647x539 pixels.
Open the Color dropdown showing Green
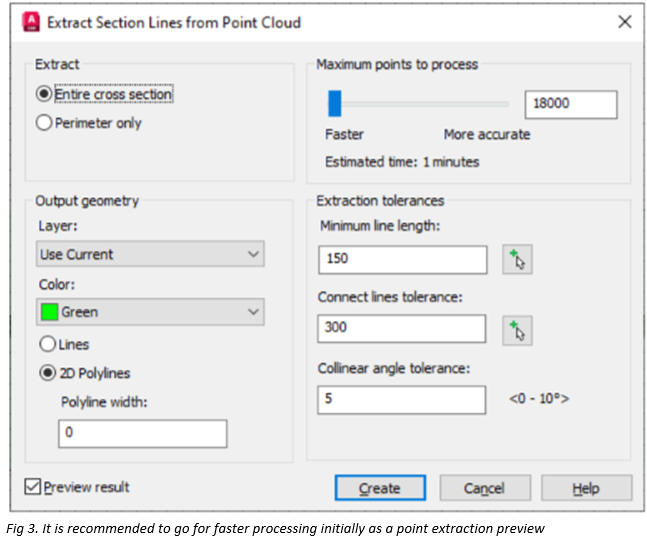click(150, 312)
